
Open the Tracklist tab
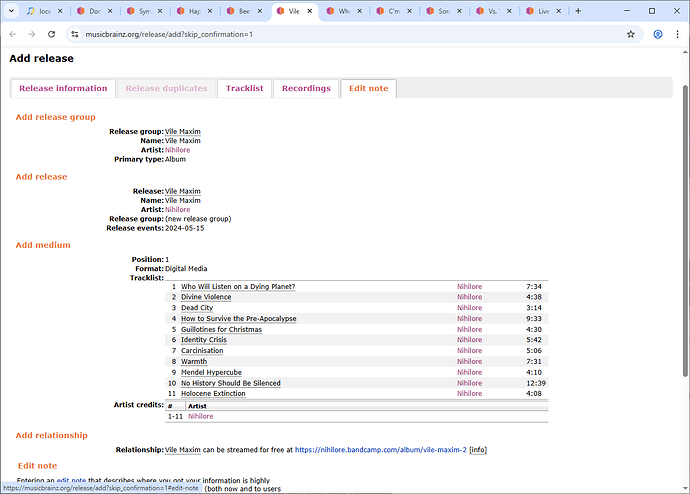point(245,88)
